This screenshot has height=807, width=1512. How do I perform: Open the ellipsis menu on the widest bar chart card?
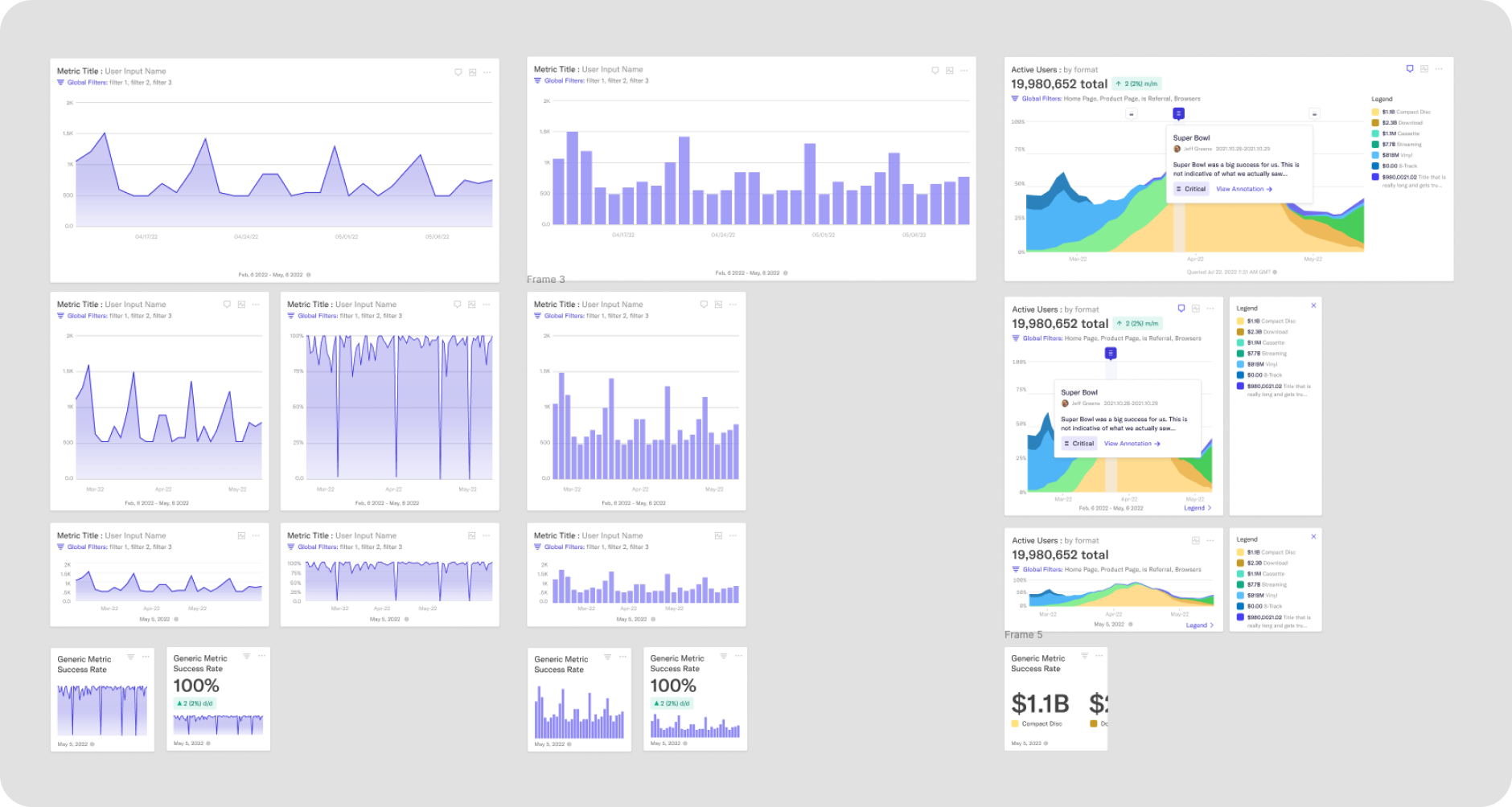click(x=964, y=71)
